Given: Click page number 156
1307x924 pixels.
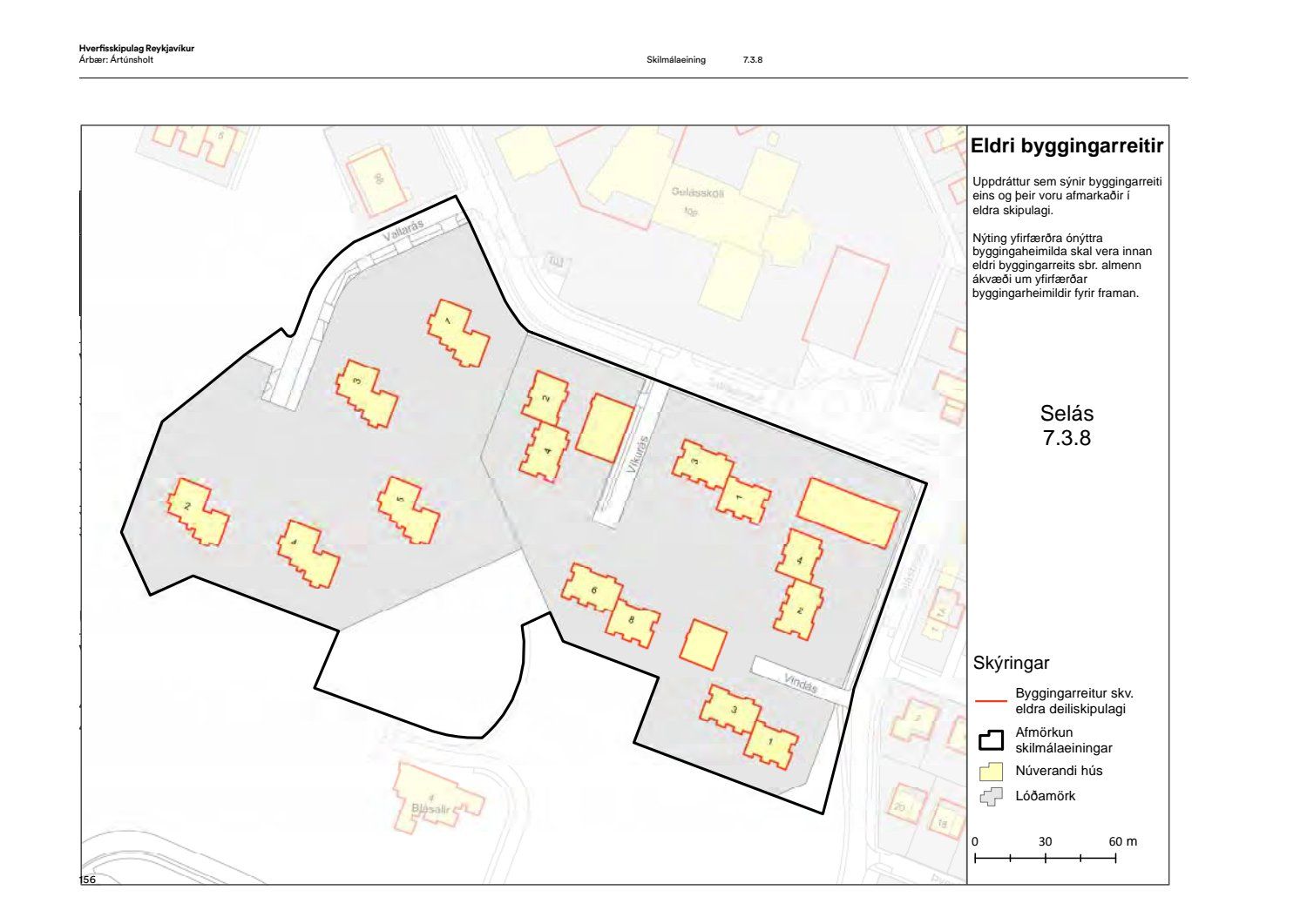Looking at the screenshot, I should pyautogui.click(x=88, y=880).
